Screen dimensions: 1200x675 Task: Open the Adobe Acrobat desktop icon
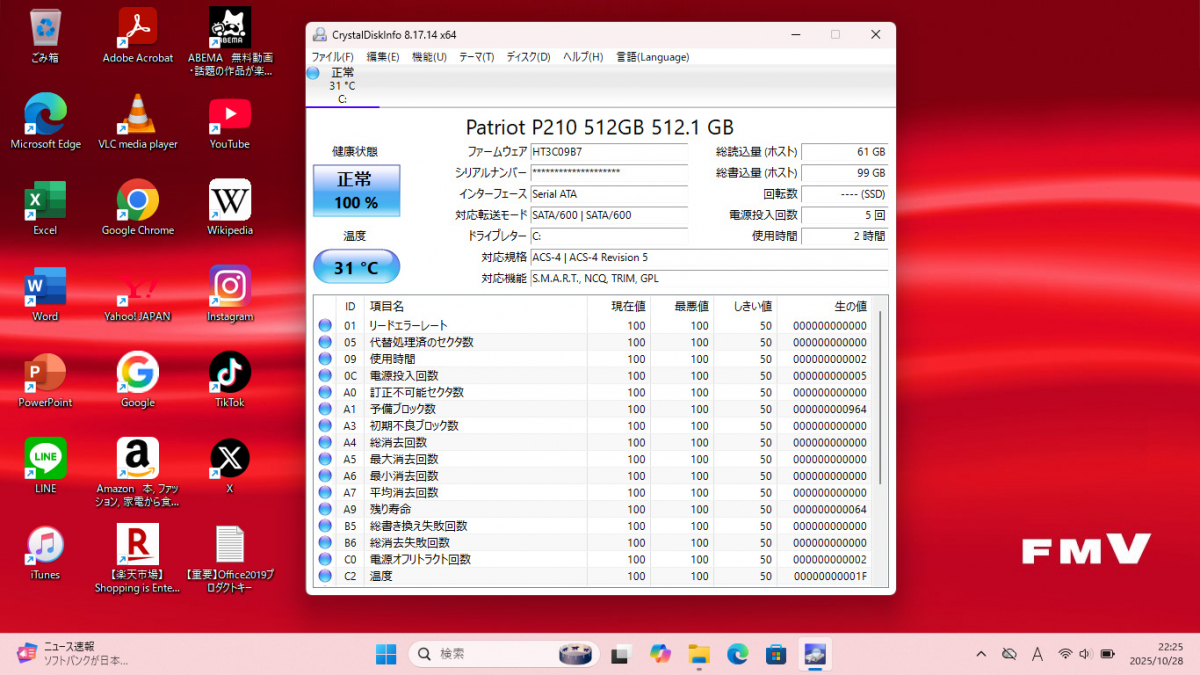[138, 30]
